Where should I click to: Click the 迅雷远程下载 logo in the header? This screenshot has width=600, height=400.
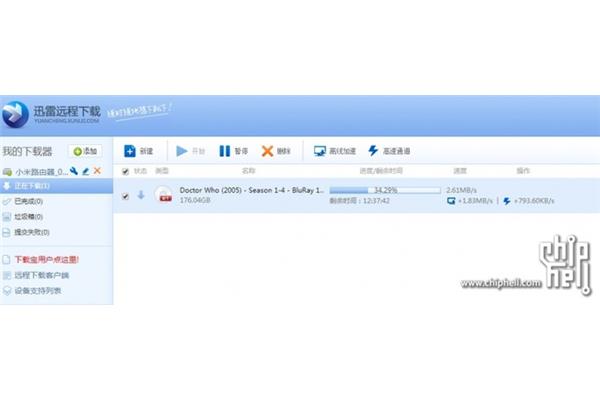click(x=51, y=114)
